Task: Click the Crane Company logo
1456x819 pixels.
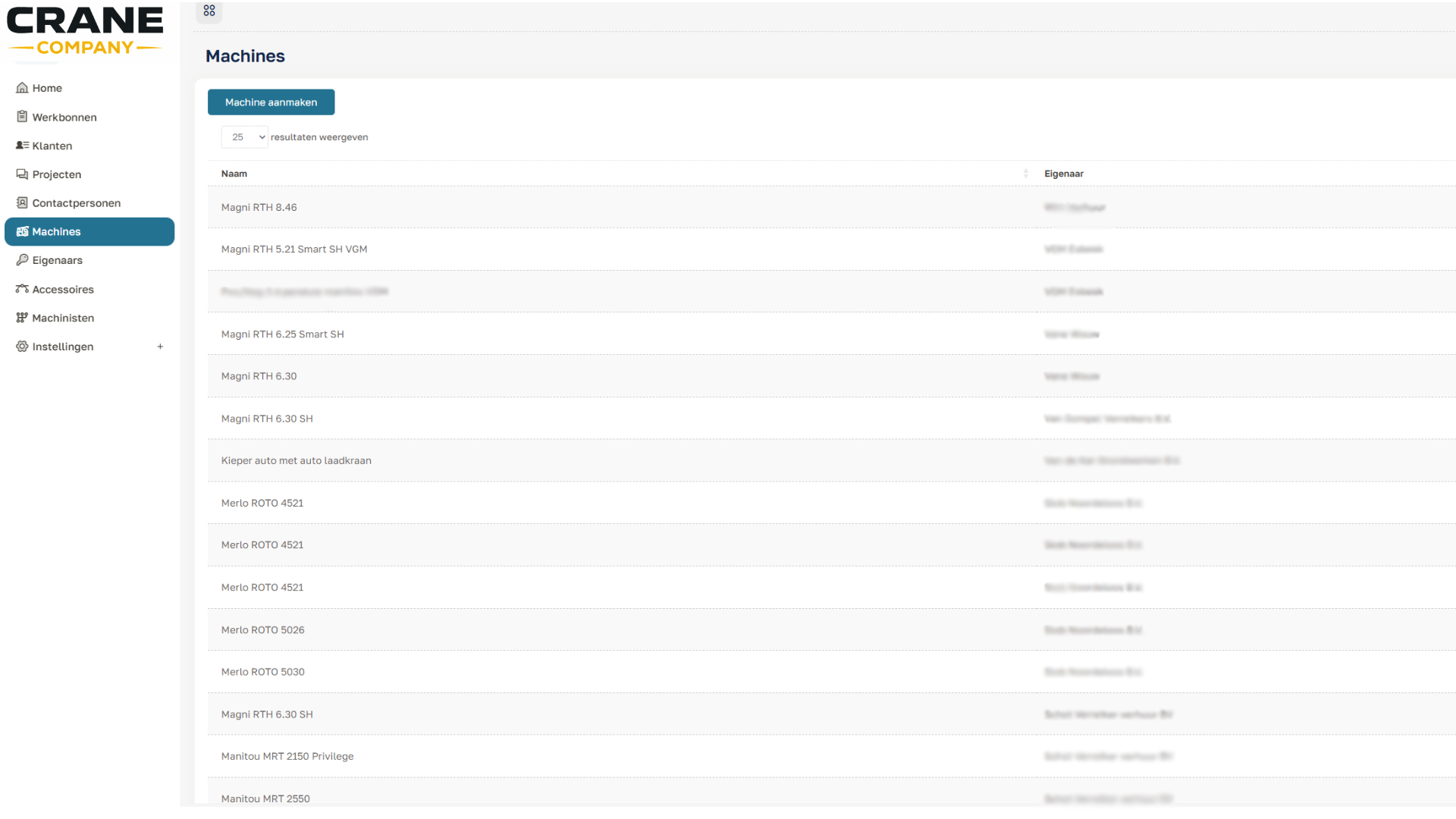Action: coord(85,32)
